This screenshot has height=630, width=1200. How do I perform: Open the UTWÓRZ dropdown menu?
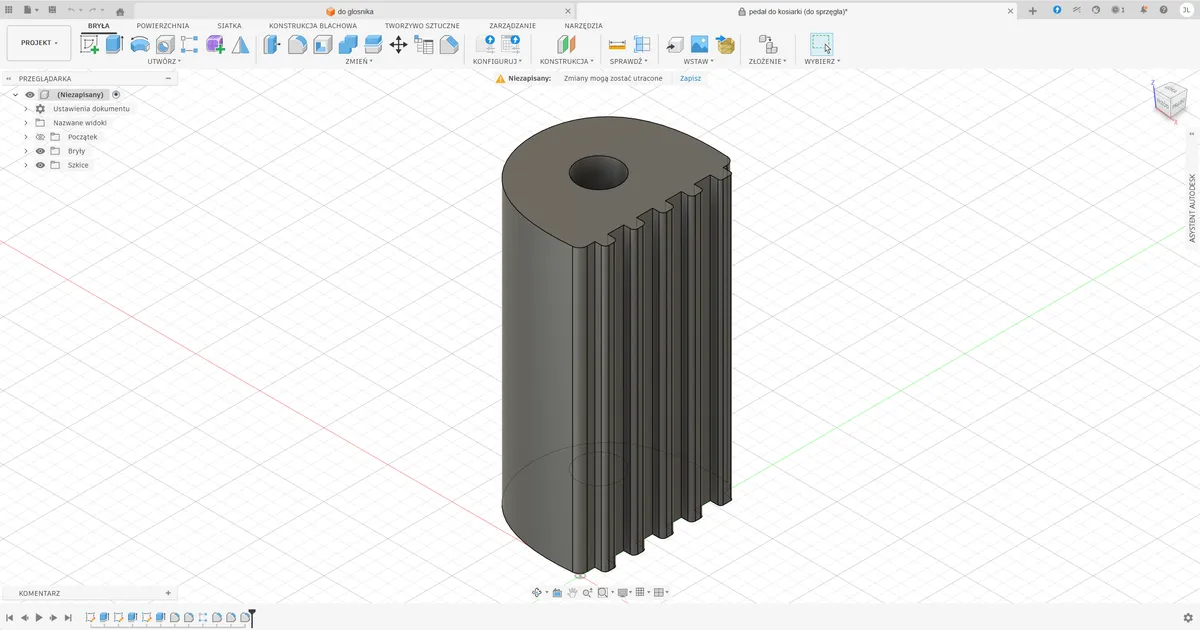tap(164, 62)
